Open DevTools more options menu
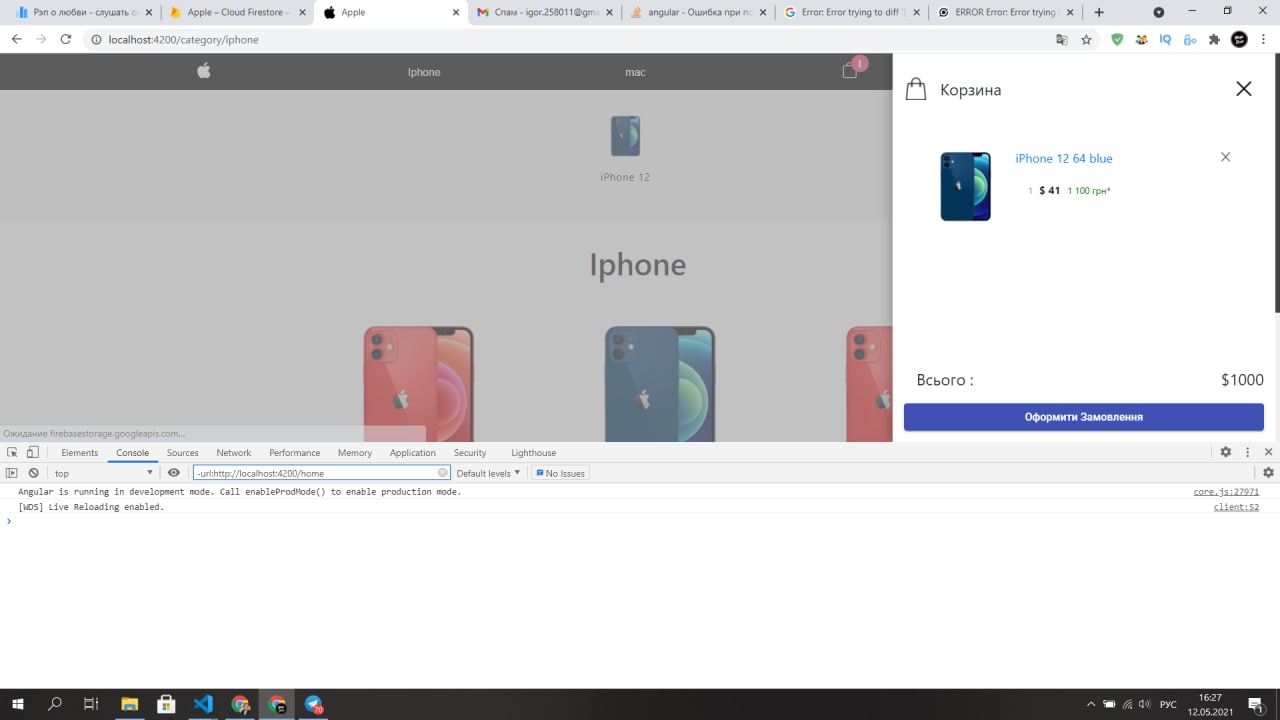This screenshot has height=720, width=1280. [x=1248, y=453]
